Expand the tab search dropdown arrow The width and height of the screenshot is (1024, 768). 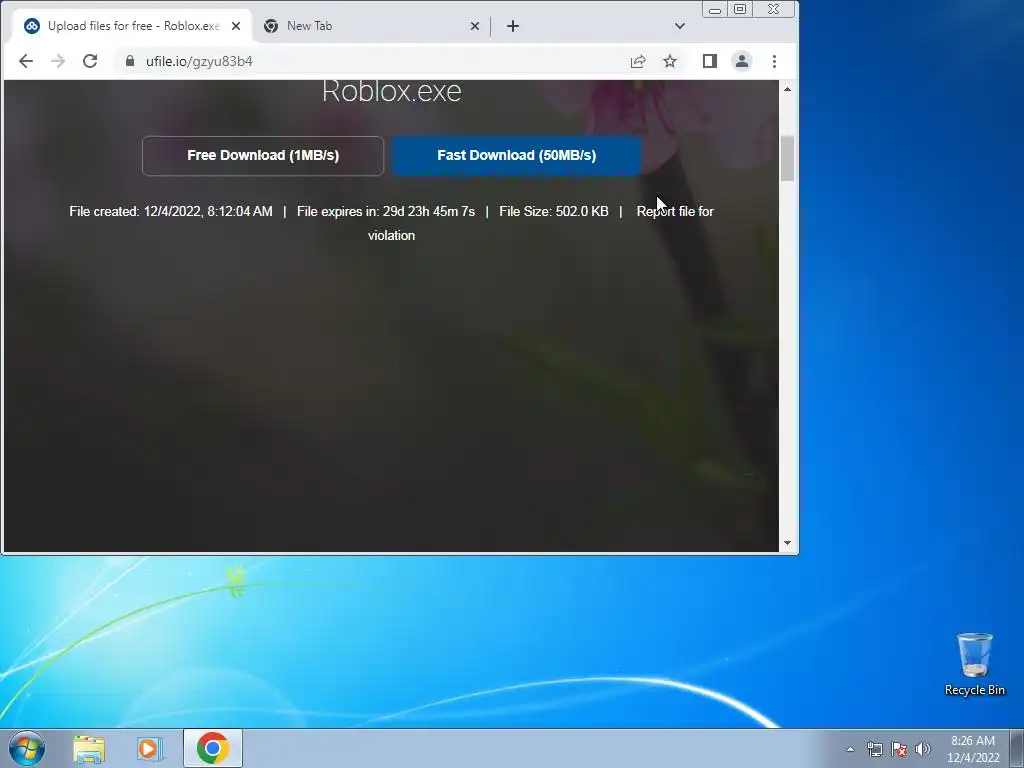click(x=680, y=26)
